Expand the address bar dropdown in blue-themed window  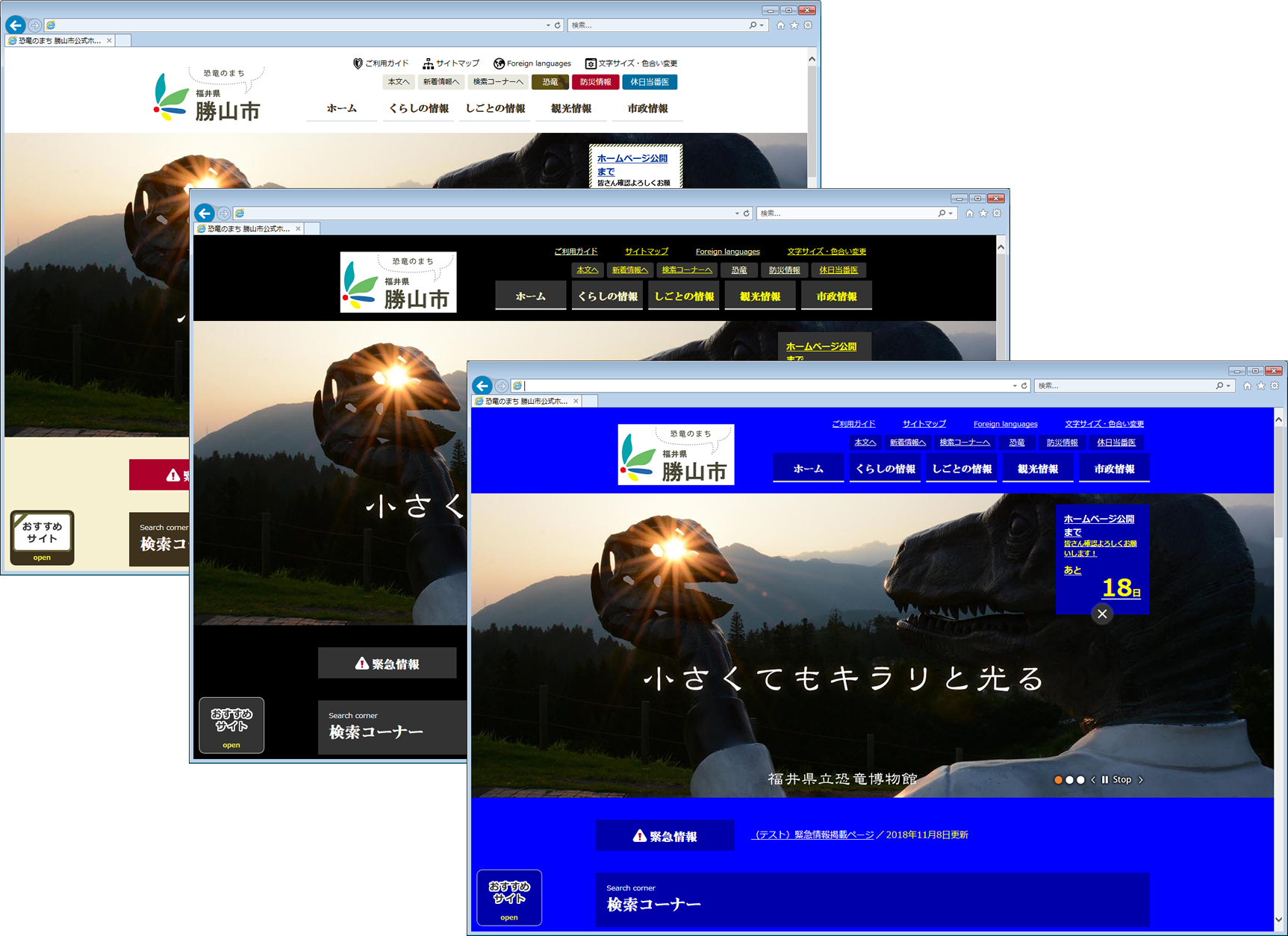pos(1015,386)
